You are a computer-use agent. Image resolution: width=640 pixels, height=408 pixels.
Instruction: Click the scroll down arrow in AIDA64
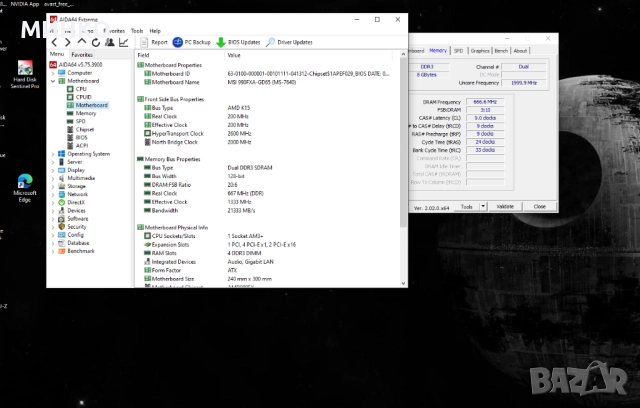[403, 283]
